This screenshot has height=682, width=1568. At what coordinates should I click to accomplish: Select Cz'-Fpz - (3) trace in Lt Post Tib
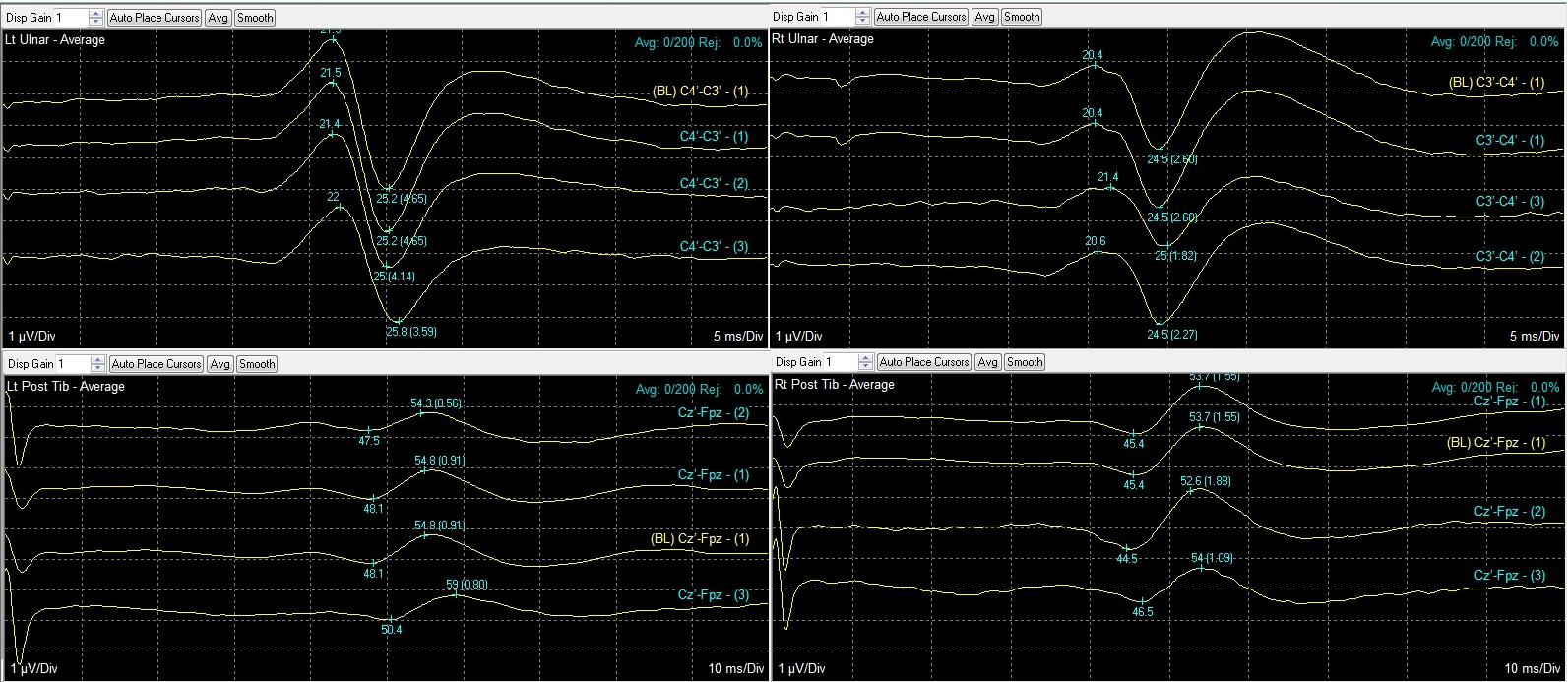click(x=714, y=595)
